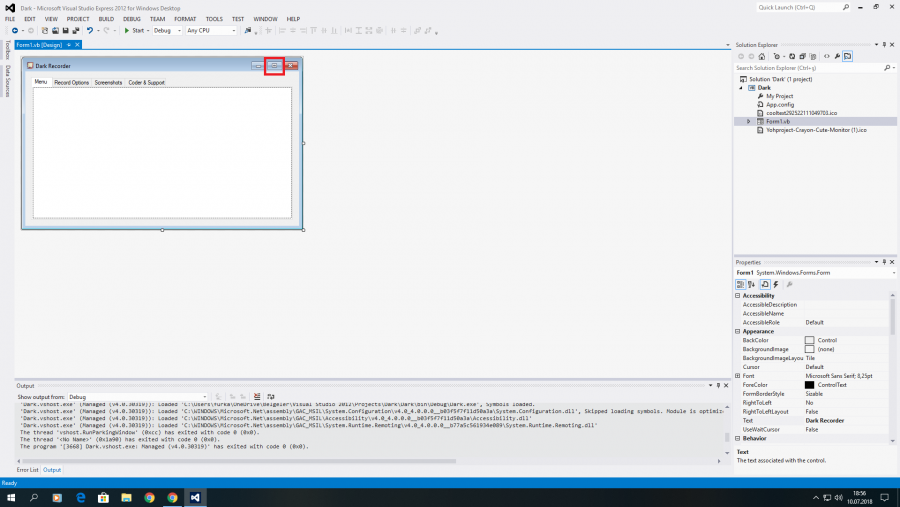Expand the Form1.vb tree node
The height and width of the screenshot is (507, 900).
point(748,122)
